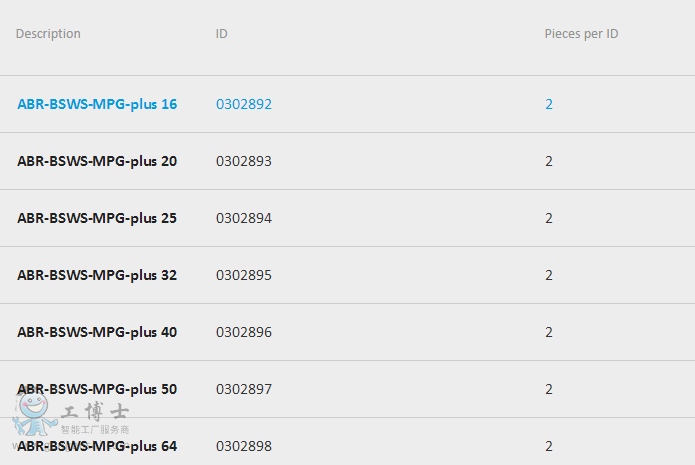Viewport: 695px width, 465px height.
Task: Click ID 0302896
Action: [244, 332]
